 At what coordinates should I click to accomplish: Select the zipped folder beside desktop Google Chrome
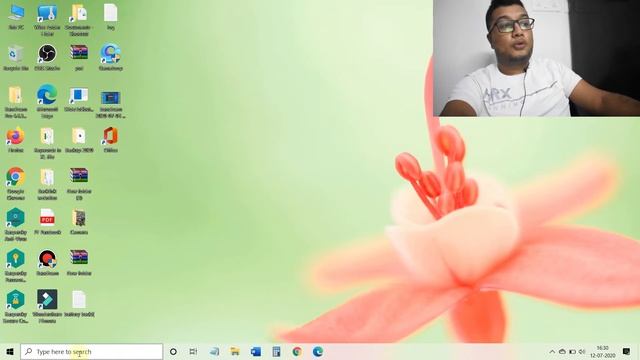(x=47, y=184)
